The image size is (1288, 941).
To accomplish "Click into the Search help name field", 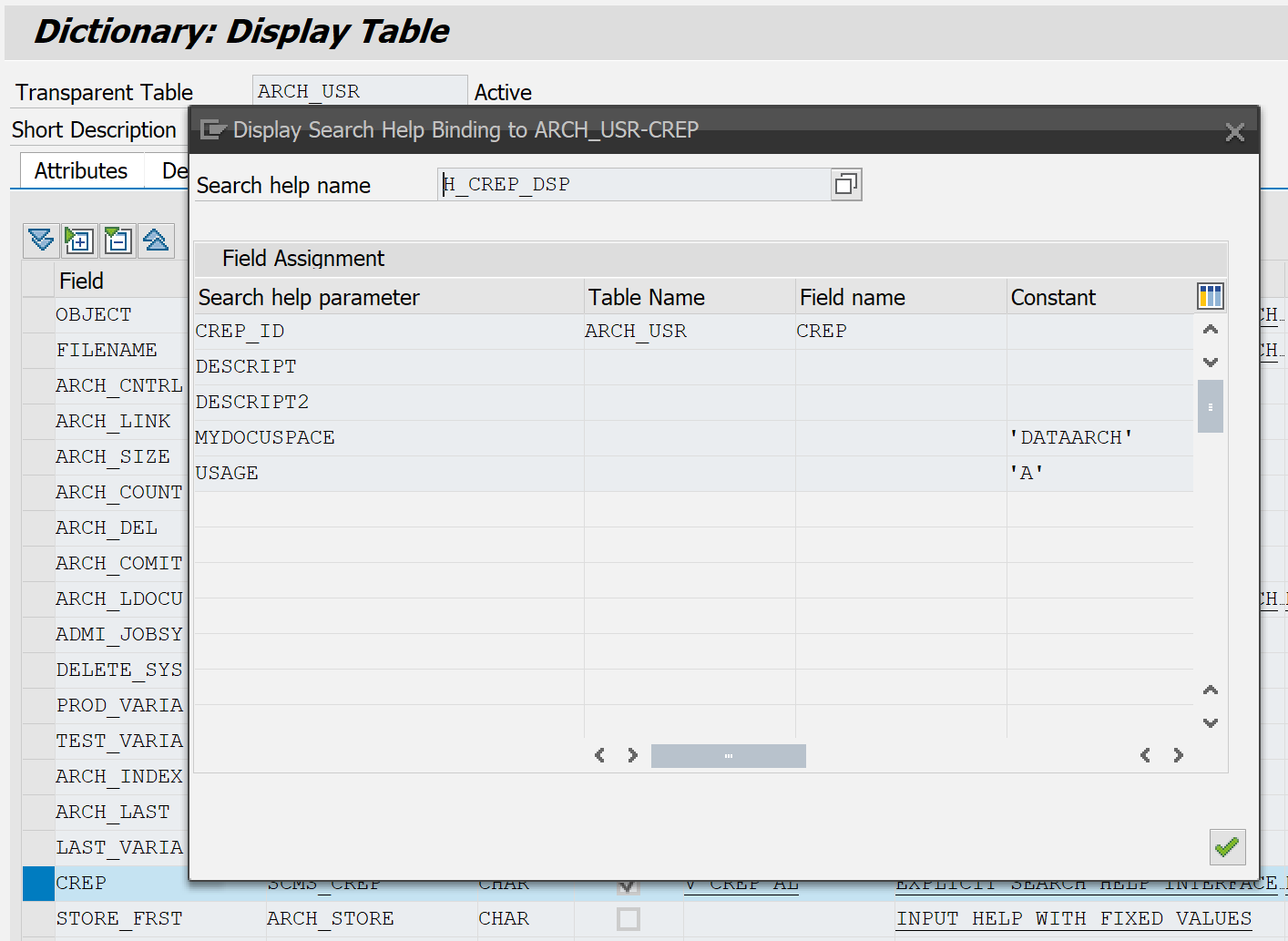I will [633, 185].
